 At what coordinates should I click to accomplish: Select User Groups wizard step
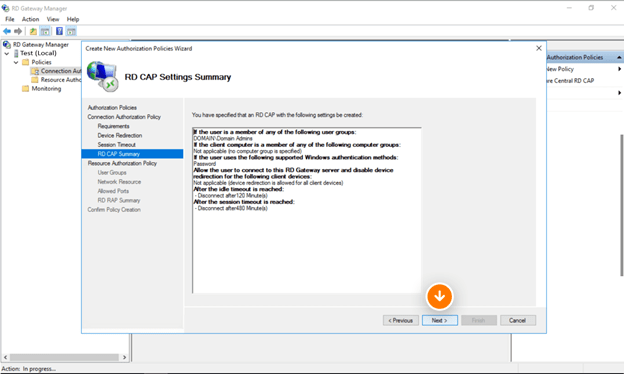[112, 172]
